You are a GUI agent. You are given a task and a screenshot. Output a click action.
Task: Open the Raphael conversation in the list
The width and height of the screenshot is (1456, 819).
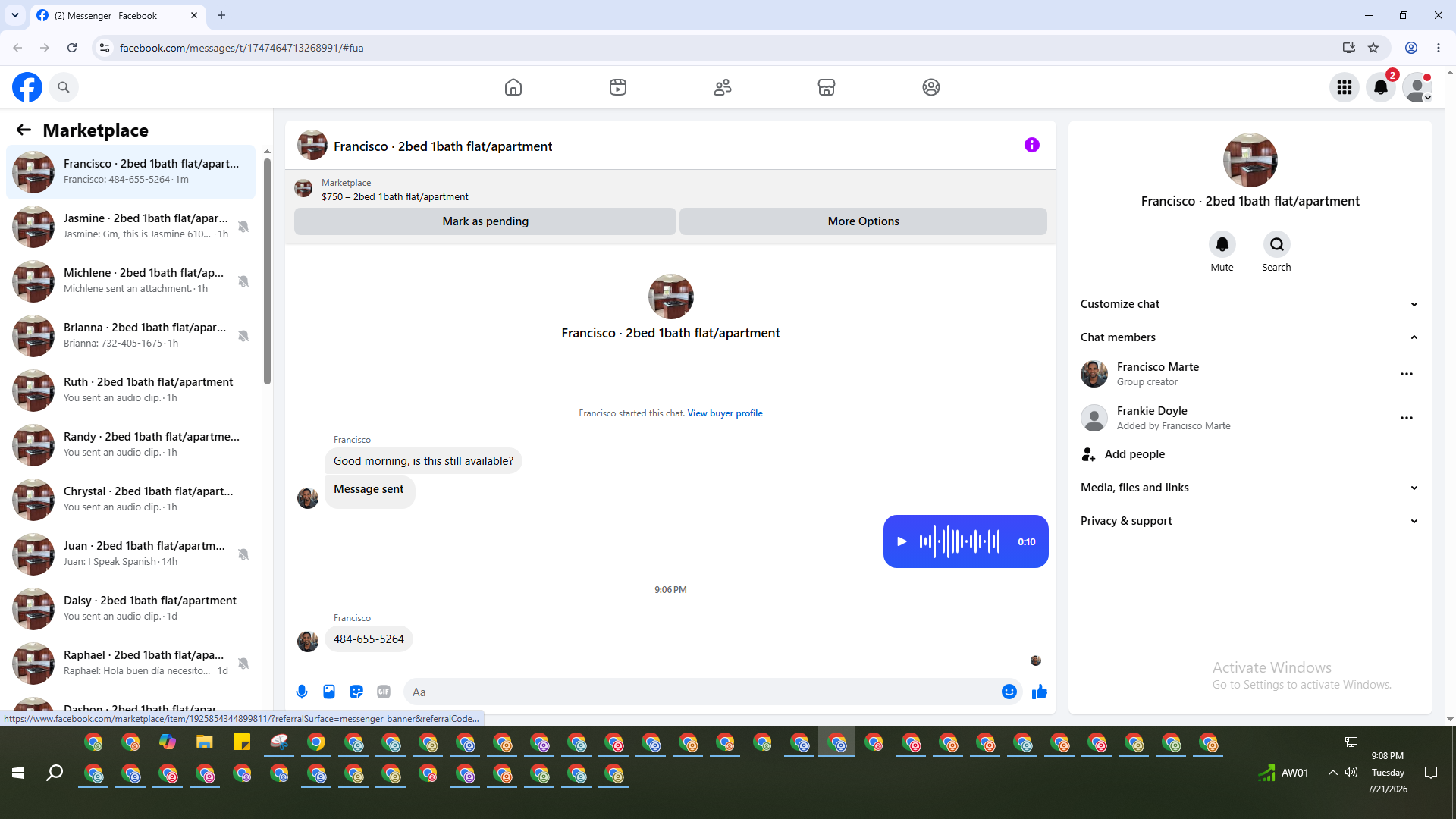click(131, 664)
